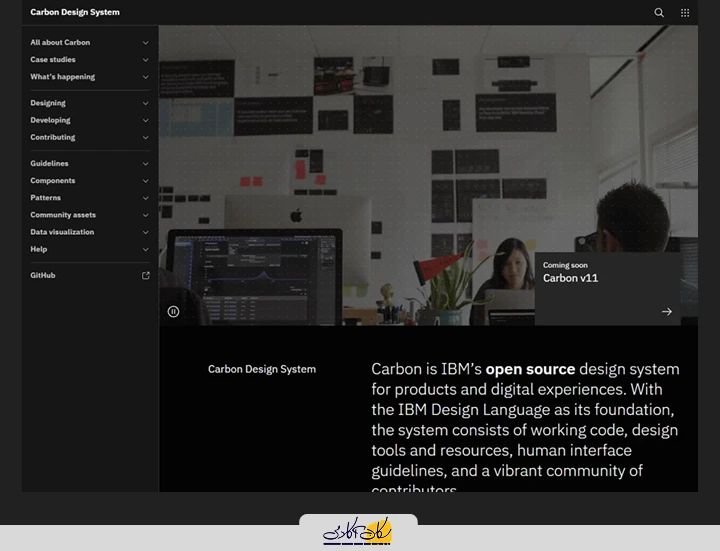Pause the hero background video
This screenshot has height=551, width=720.
(x=173, y=312)
